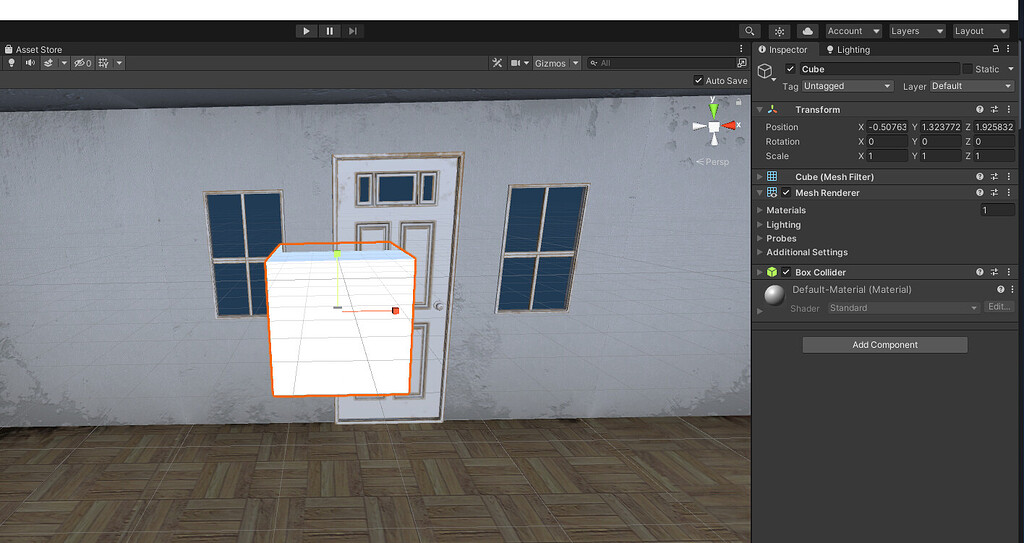Click the Pause button in toolbar
The image size is (1024, 543).
pyautogui.click(x=329, y=31)
